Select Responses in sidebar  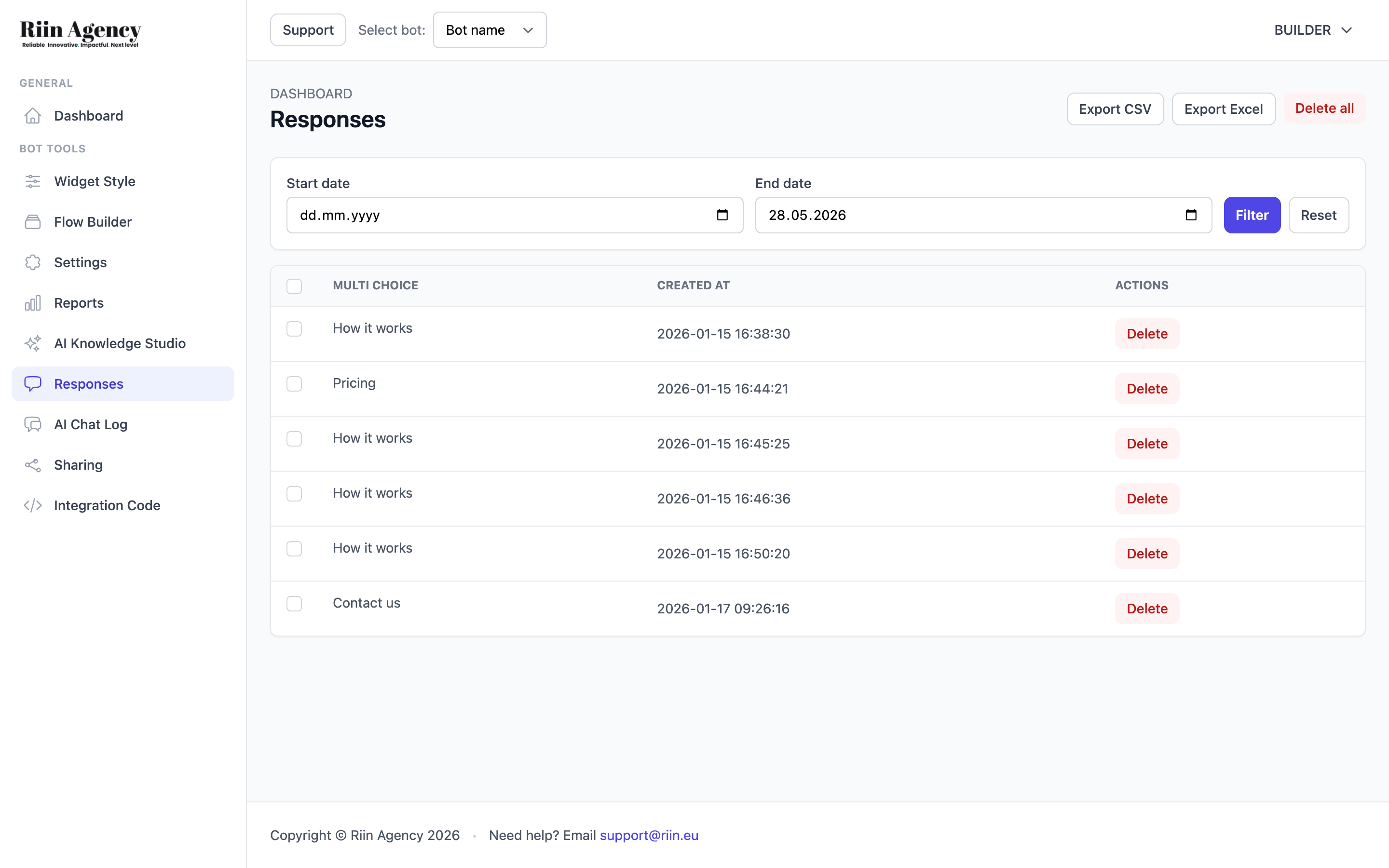pos(123,384)
